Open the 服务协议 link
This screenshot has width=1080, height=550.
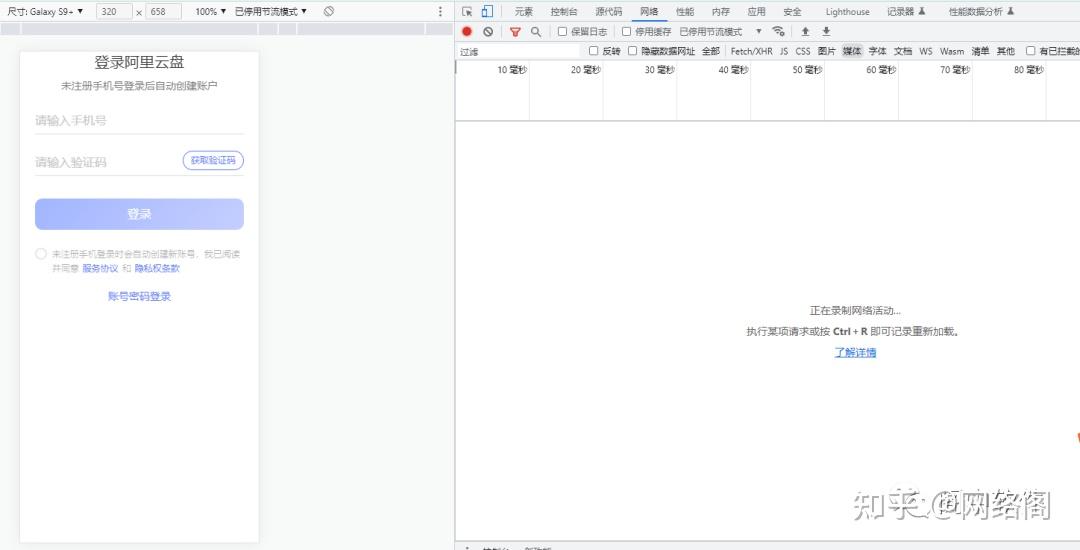pyautogui.click(x=101, y=268)
